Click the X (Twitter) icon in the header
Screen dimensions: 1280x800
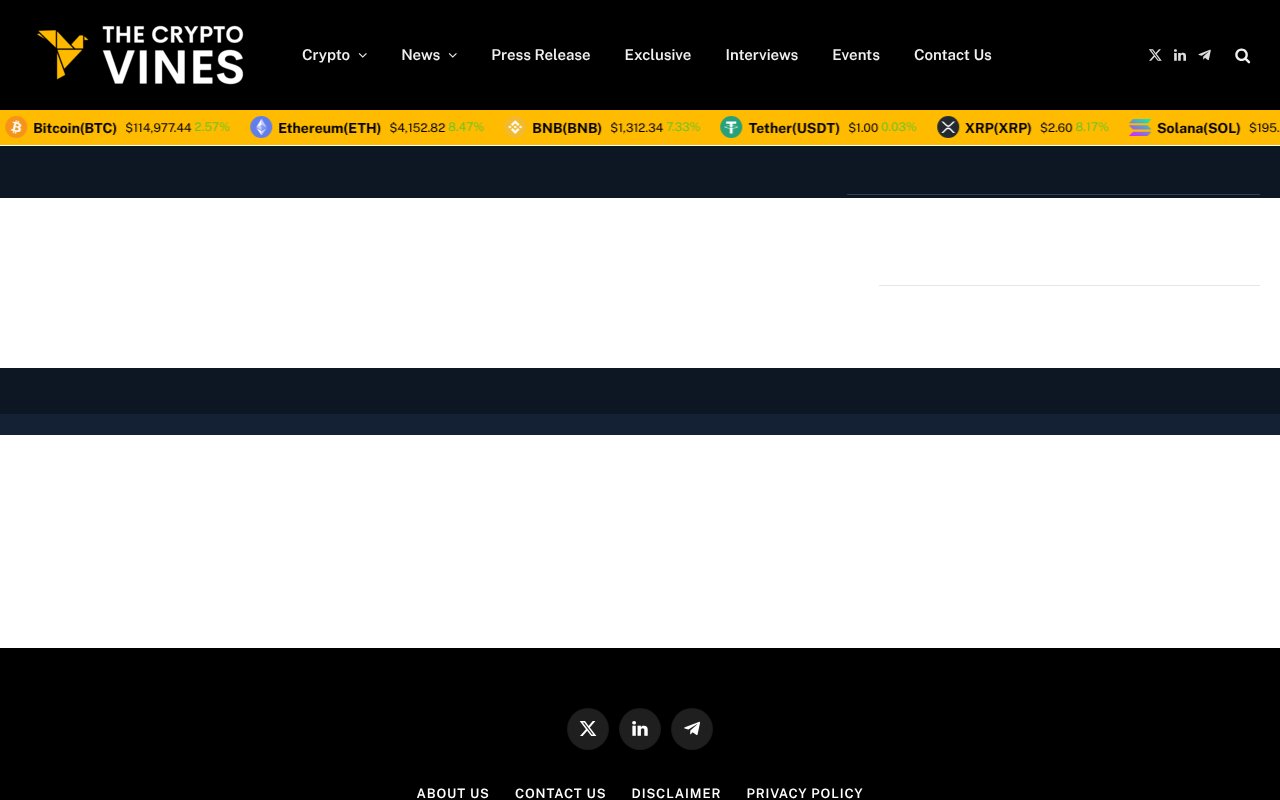tap(1155, 55)
